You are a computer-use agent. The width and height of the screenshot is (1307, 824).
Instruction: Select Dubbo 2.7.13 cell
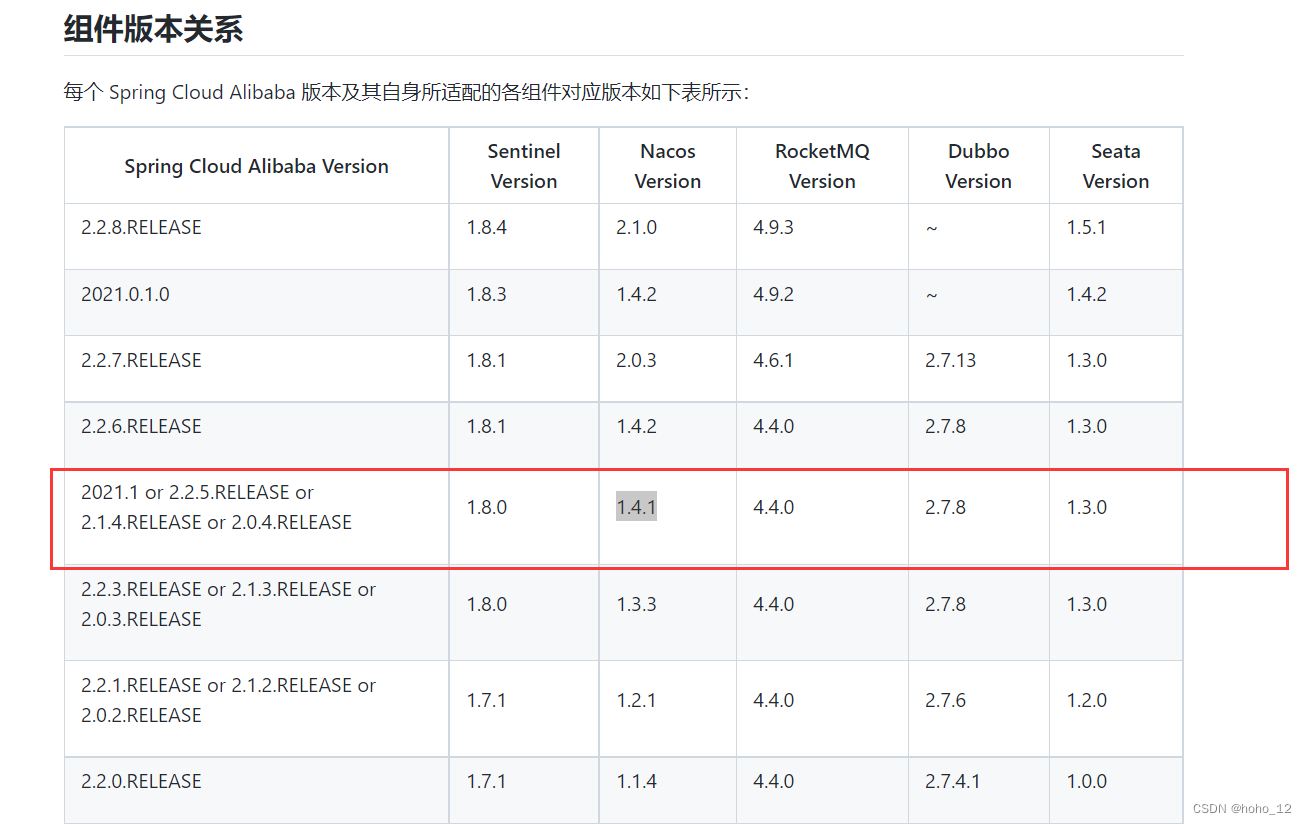click(x=979, y=369)
